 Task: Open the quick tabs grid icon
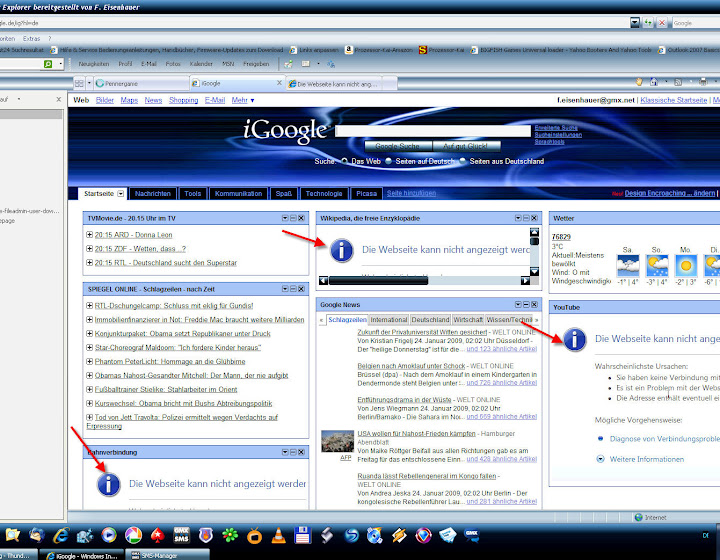79,84
